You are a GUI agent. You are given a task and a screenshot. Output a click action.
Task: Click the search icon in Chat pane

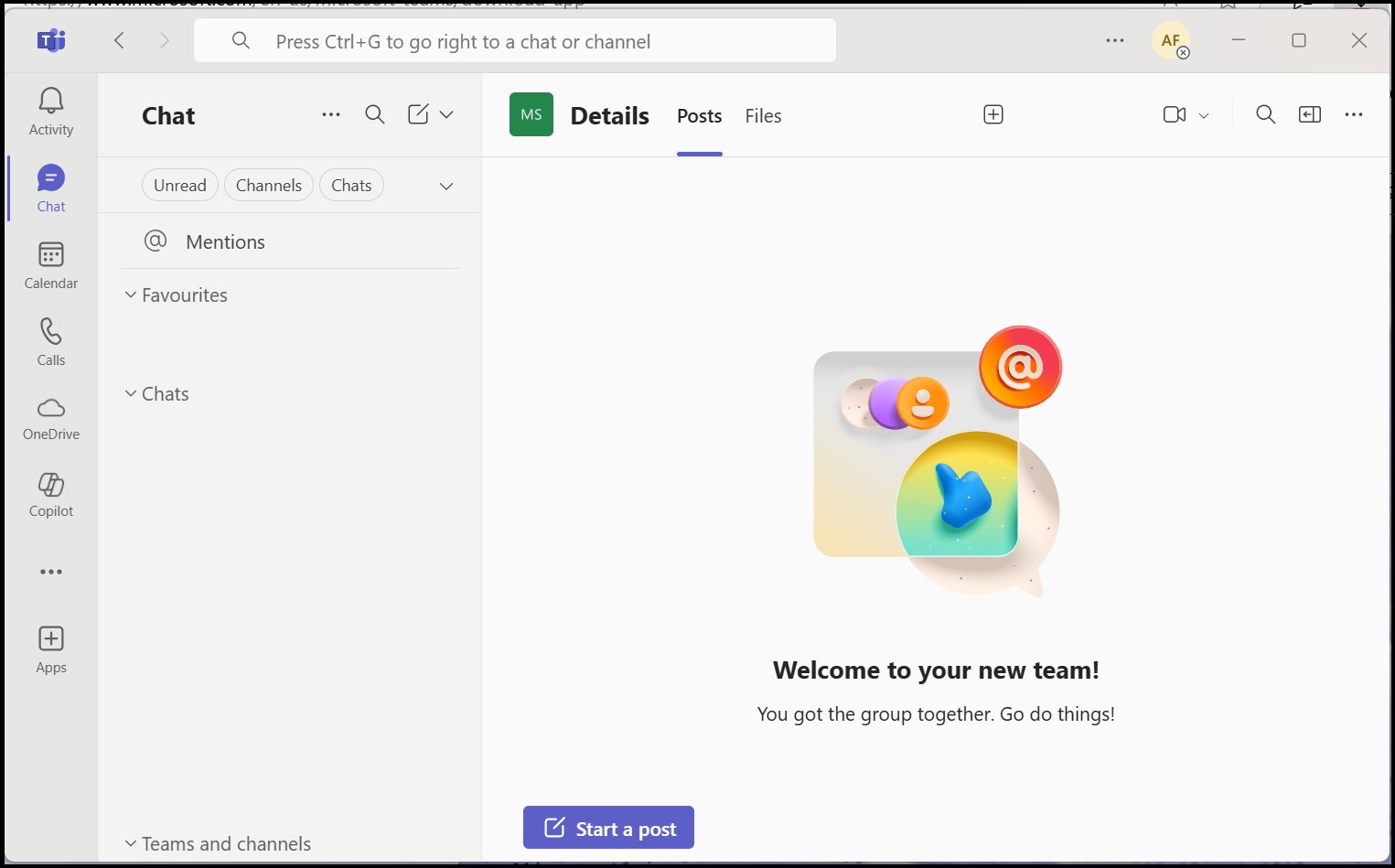click(x=375, y=114)
